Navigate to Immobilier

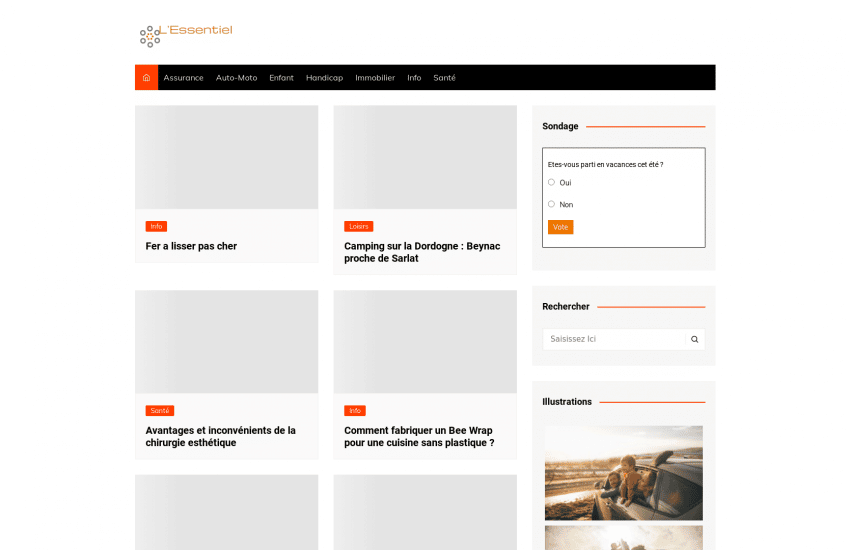click(375, 78)
